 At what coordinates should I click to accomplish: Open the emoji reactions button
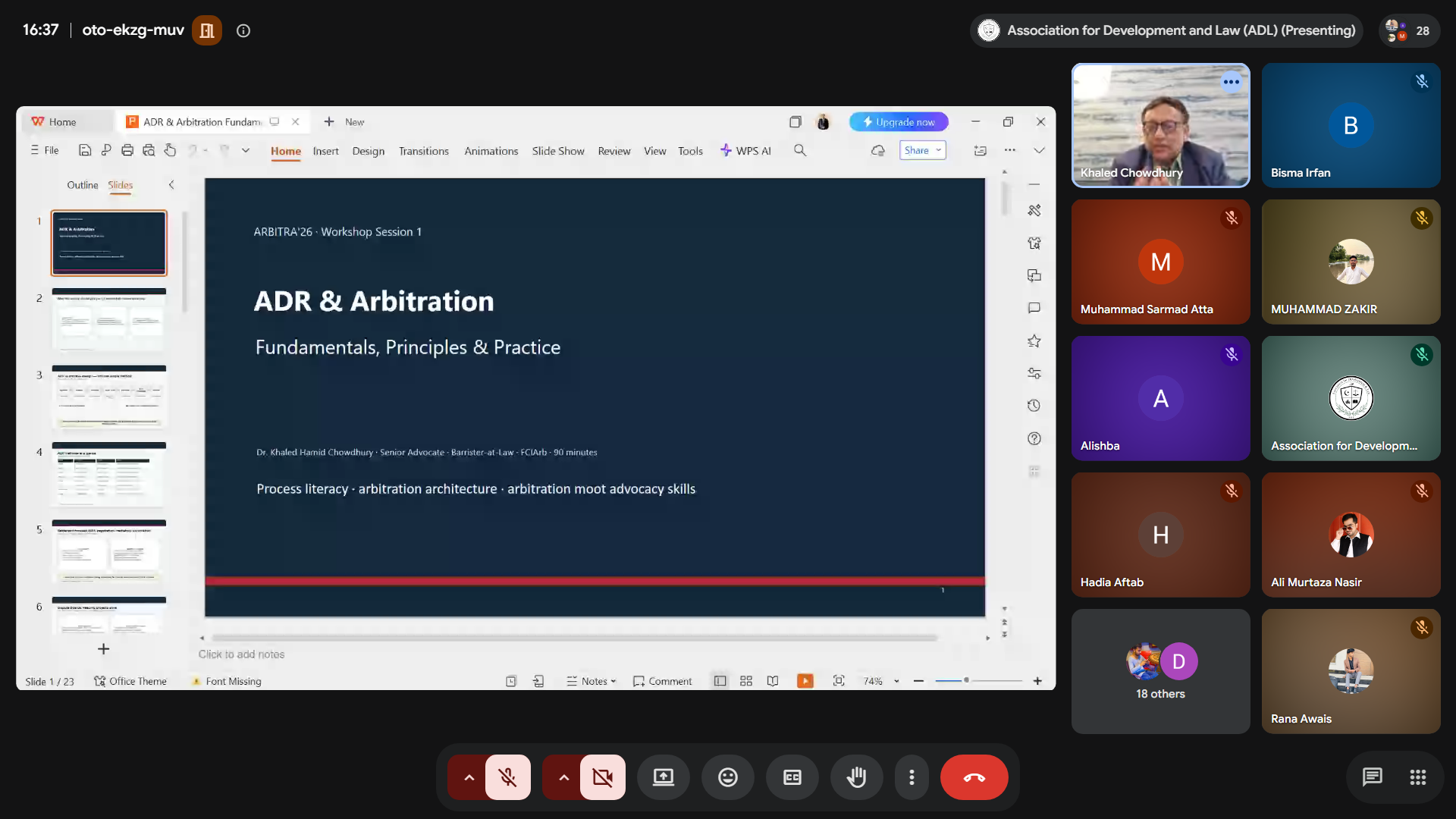coord(728,777)
